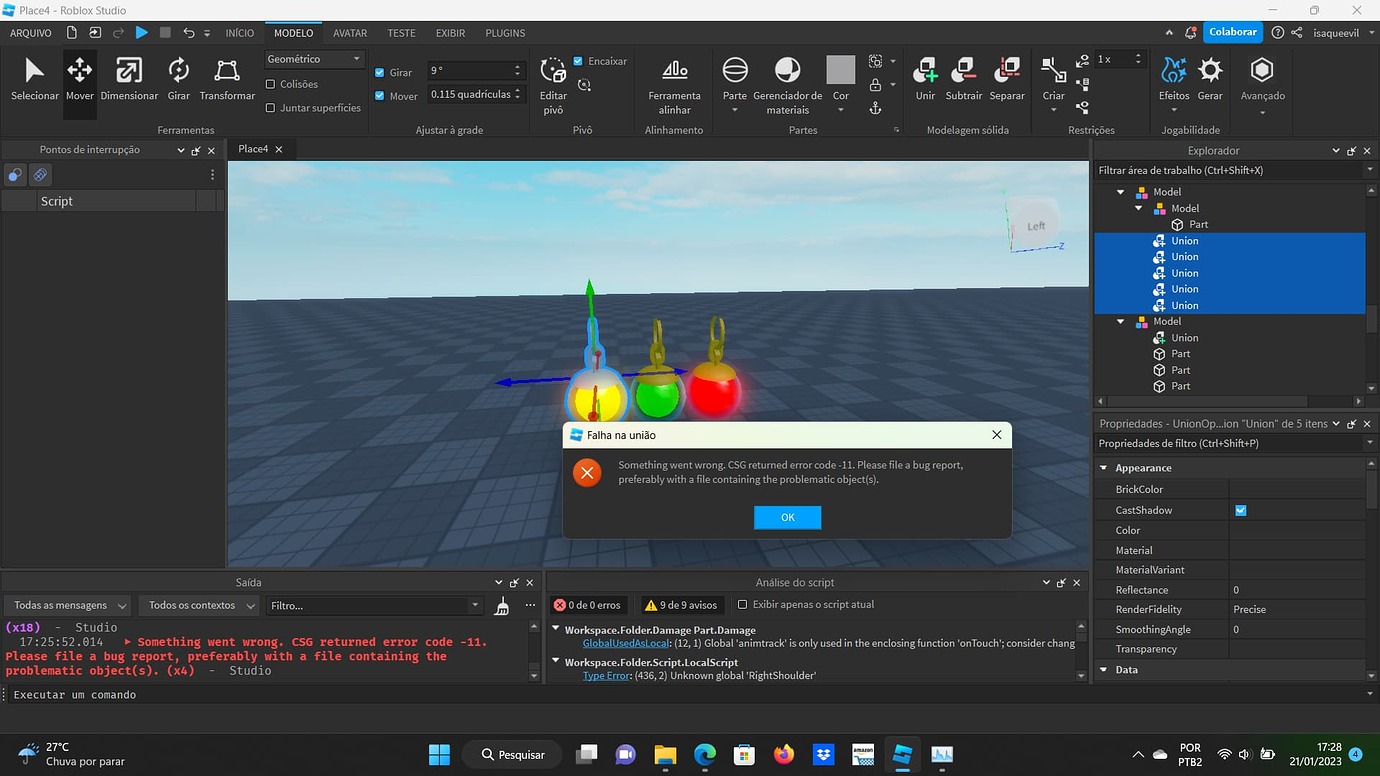Open the GlobalUsedAsLocal warning link

tap(626, 643)
